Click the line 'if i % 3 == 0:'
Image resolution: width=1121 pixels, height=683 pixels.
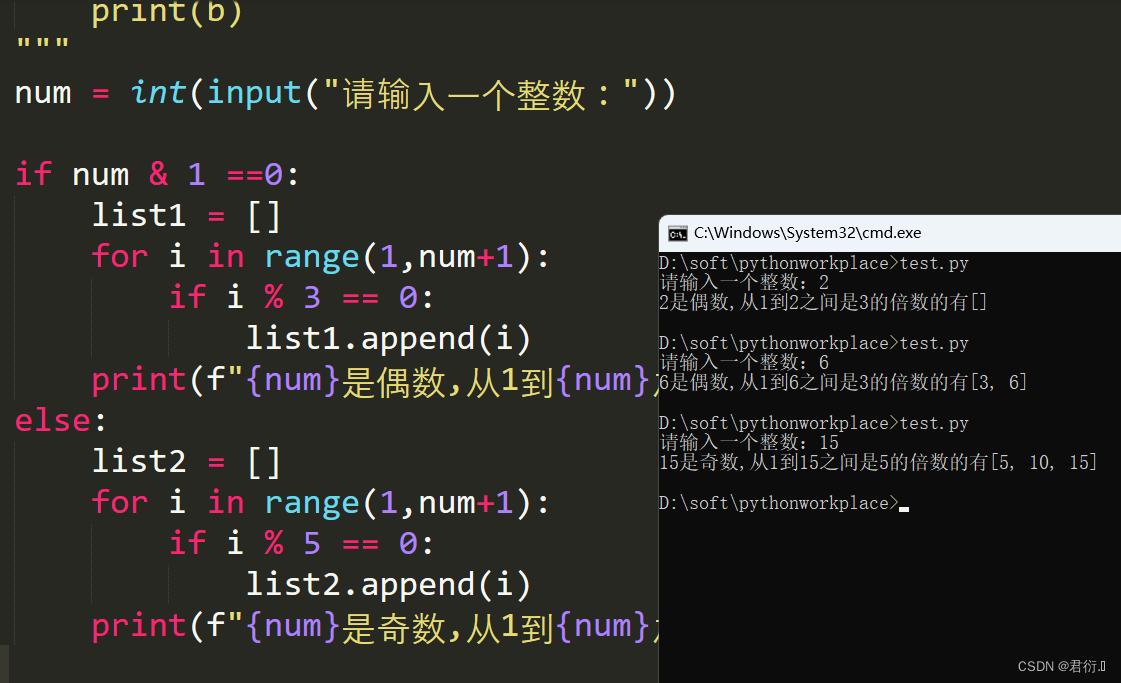tap(301, 297)
